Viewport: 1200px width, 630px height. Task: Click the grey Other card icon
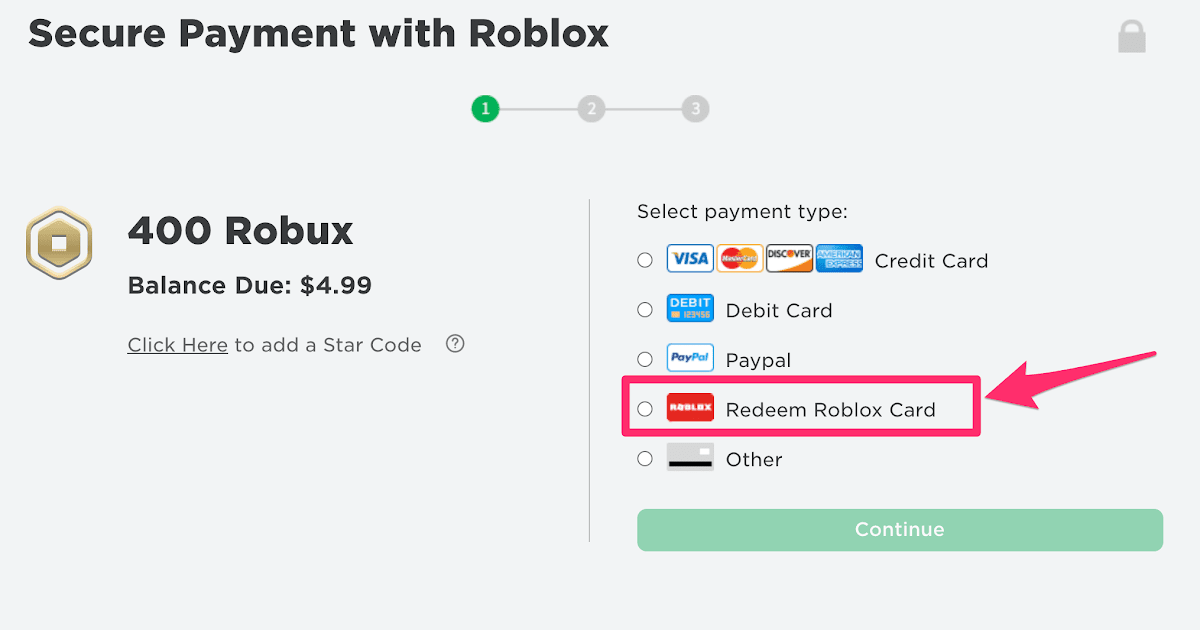pyautogui.click(x=690, y=458)
